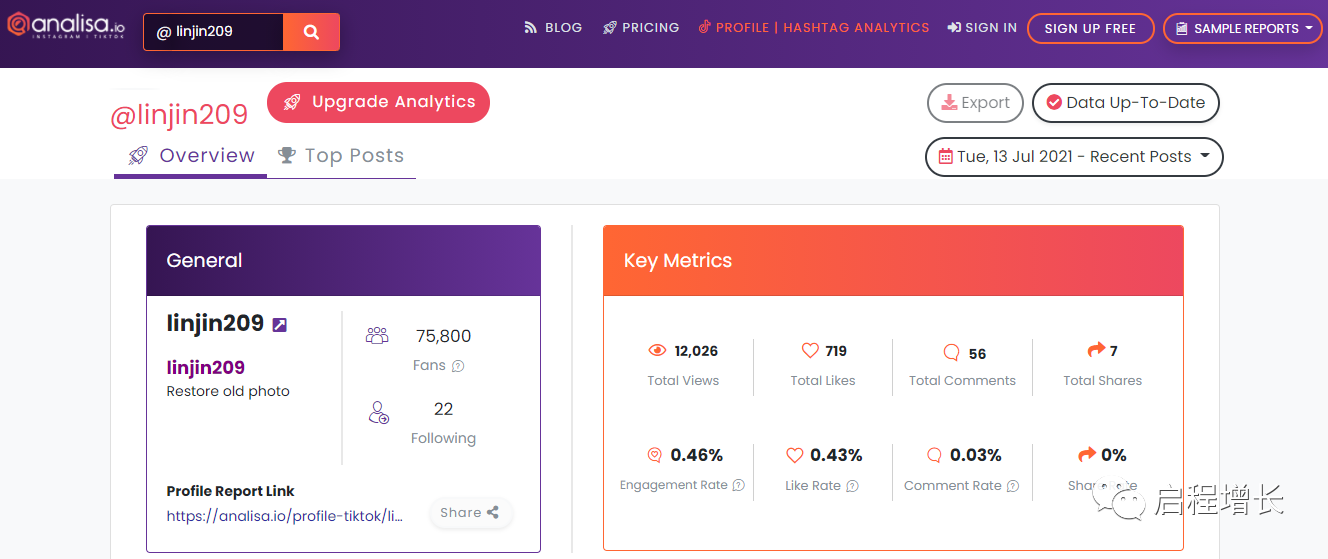Go to the Pricing page

point(641,28)
